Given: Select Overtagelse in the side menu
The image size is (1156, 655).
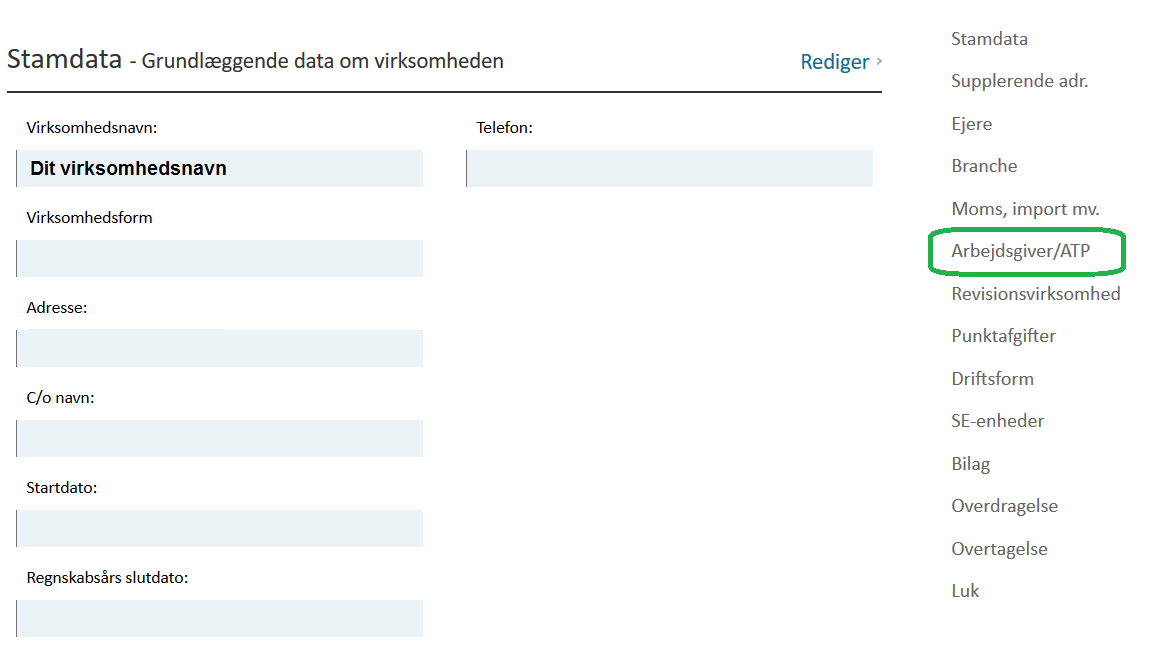Looking at the screenshot, I should pos(999,549).
